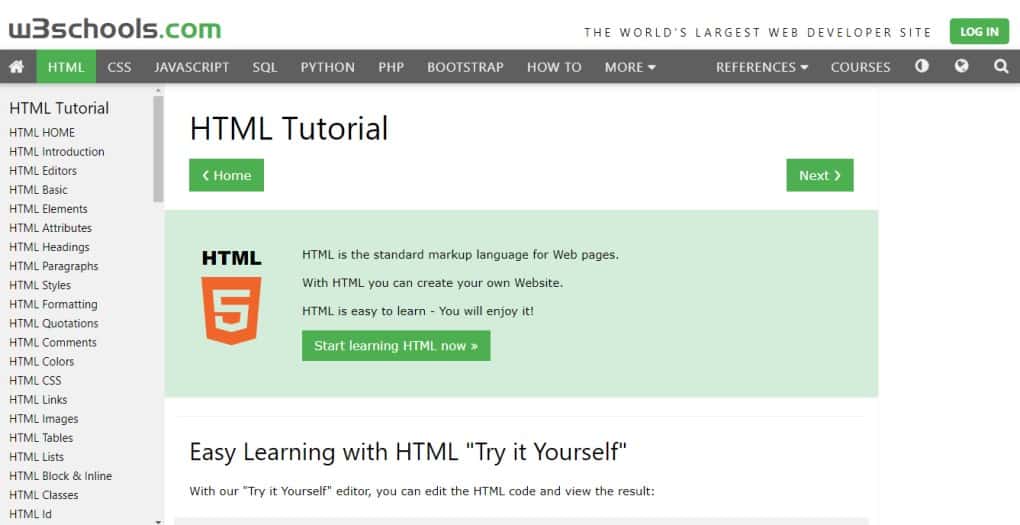The width and height of the screenshot is (1020, 525).
Task: Click text "HTML is easy to learn"
Action: point(418,310)
